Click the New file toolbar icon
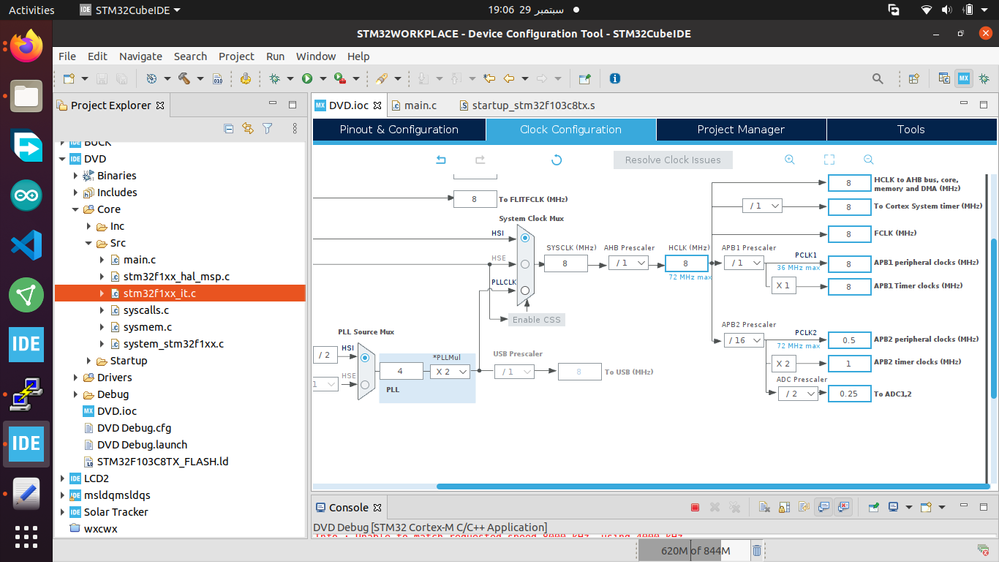999x562 pixels. 69,78
